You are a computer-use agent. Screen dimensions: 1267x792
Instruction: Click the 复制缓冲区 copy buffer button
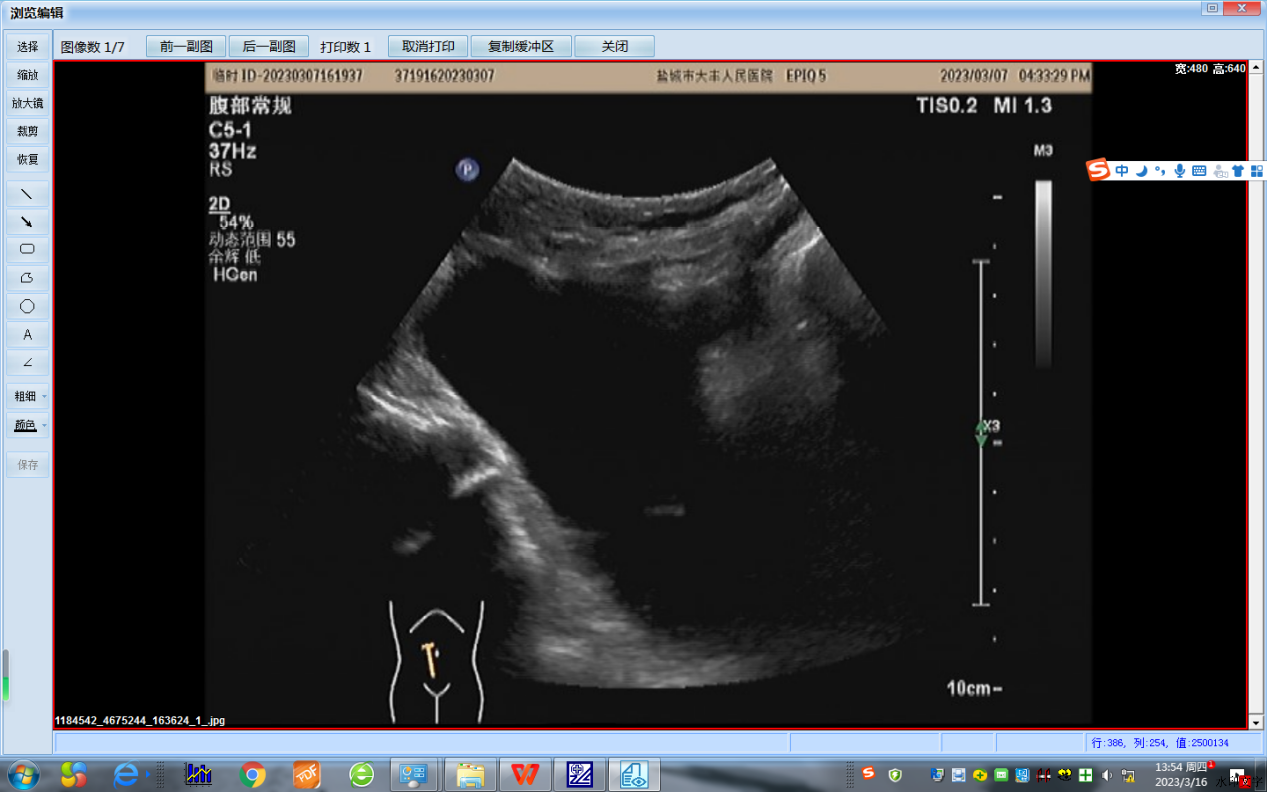[x=521, y=47]
